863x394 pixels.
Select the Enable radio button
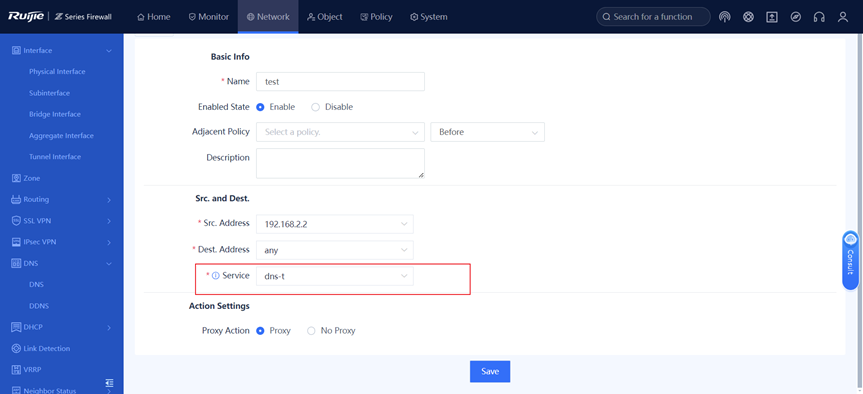[x=260, y=107]
